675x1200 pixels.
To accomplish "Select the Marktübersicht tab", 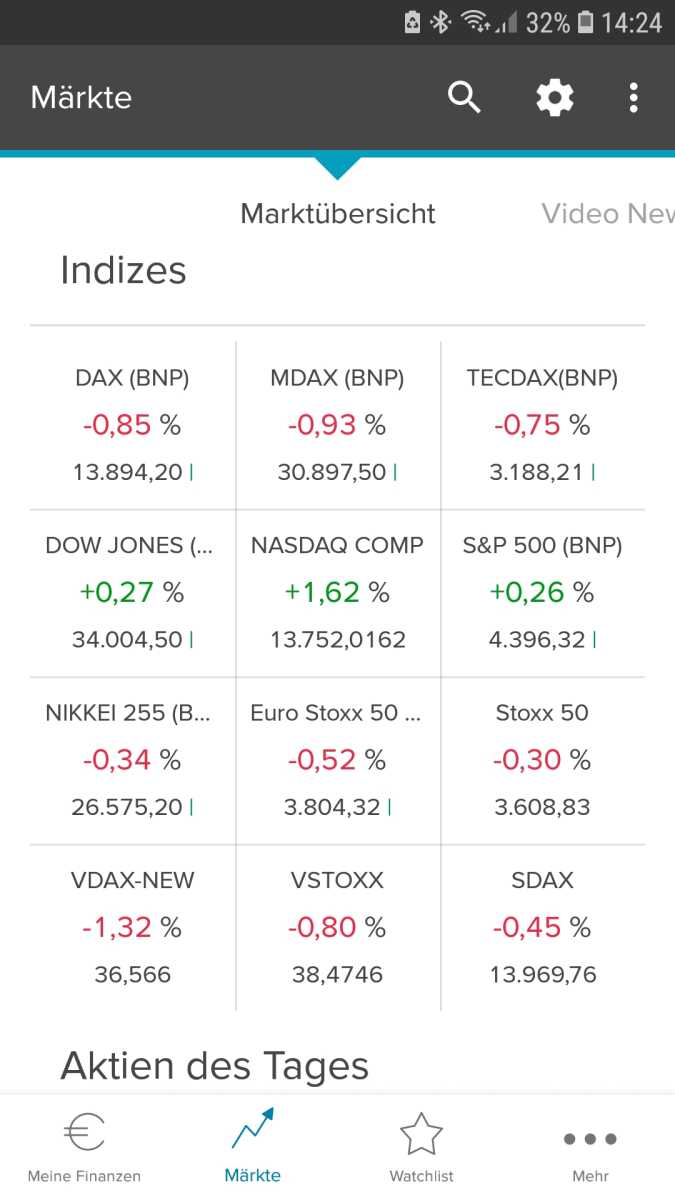I will (x=338, y=213).
